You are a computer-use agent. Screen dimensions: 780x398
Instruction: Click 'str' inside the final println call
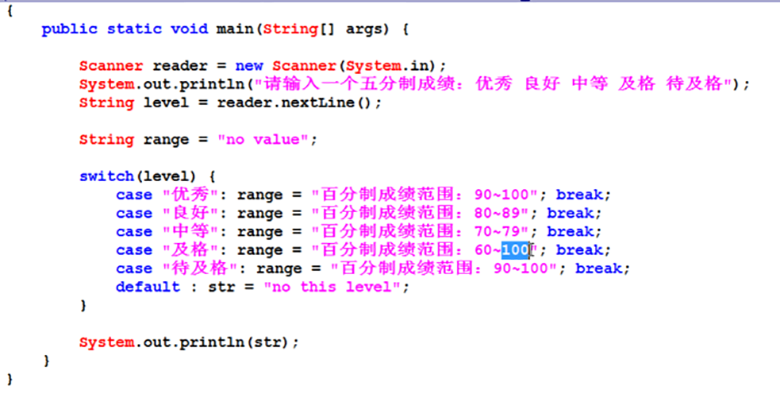pos(268,343)
